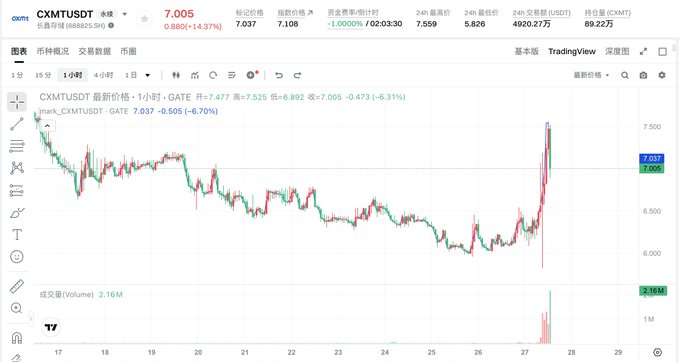
Task: Select the ruler measure tool
Action: pos(17,286)
